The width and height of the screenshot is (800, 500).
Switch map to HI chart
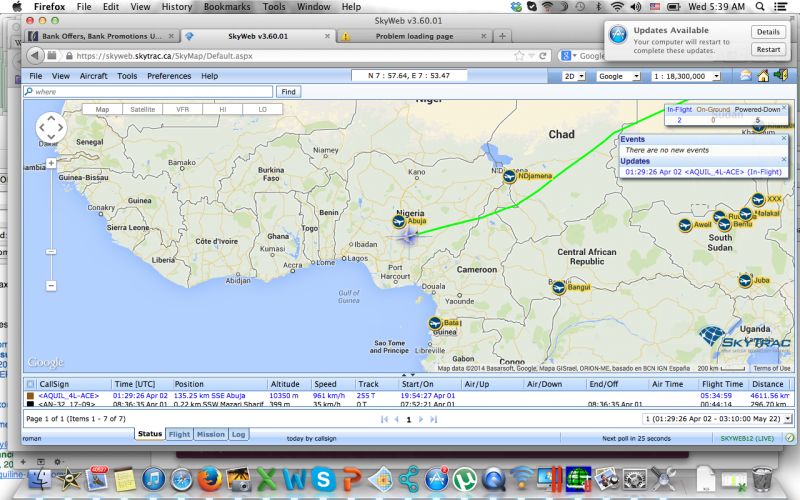[x=222, y=109]
